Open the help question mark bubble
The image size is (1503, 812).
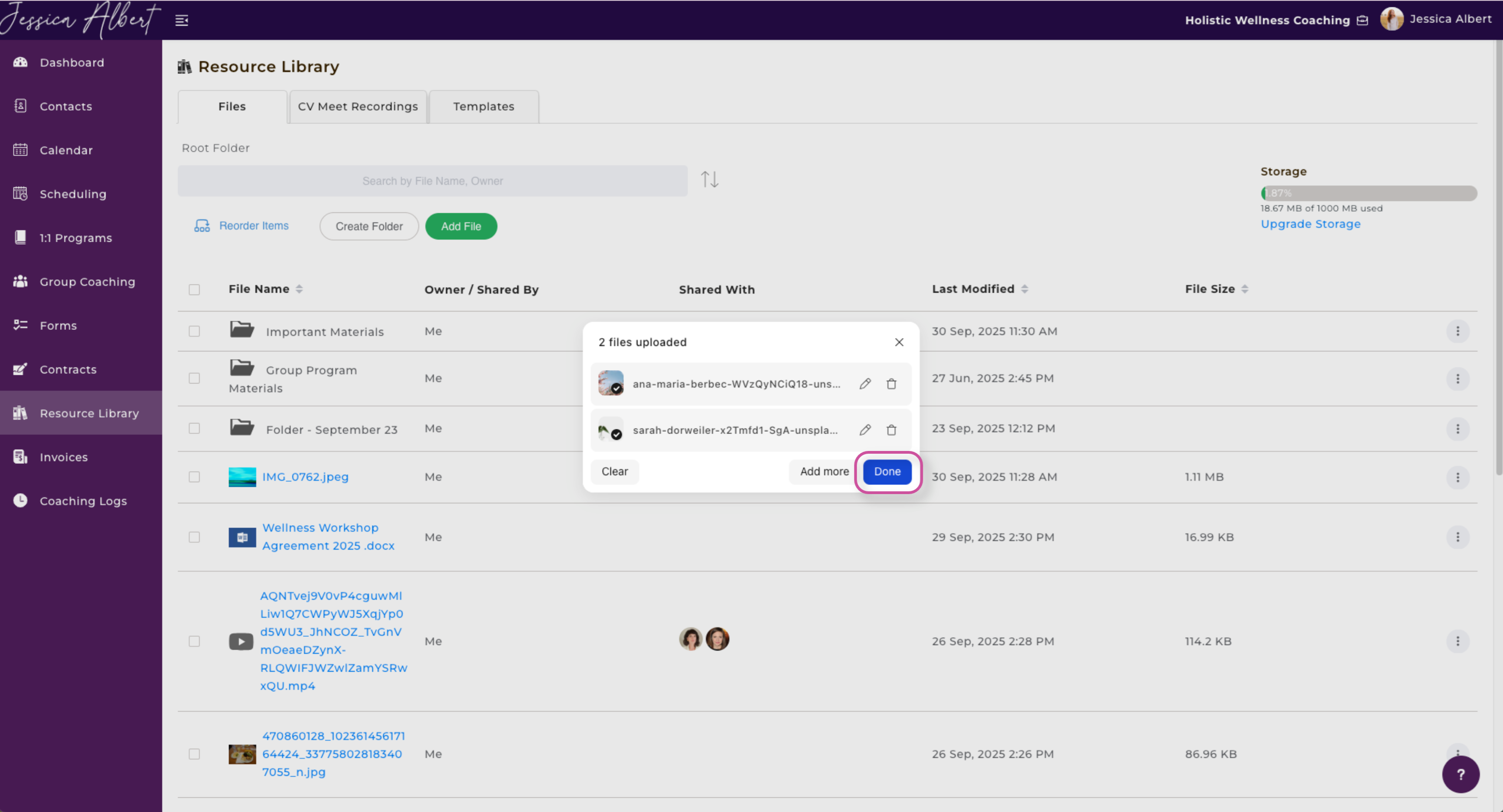click(x=1460, y=774)
